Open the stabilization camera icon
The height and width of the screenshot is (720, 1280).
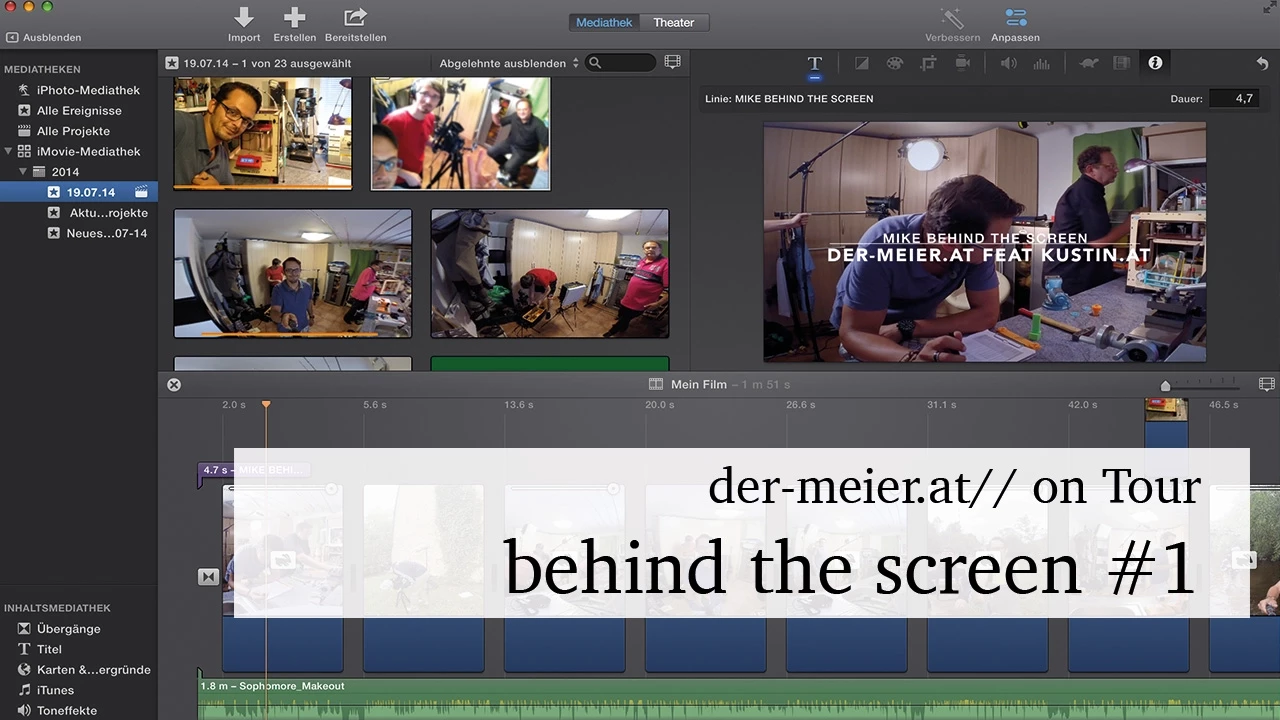coord(962,63)
